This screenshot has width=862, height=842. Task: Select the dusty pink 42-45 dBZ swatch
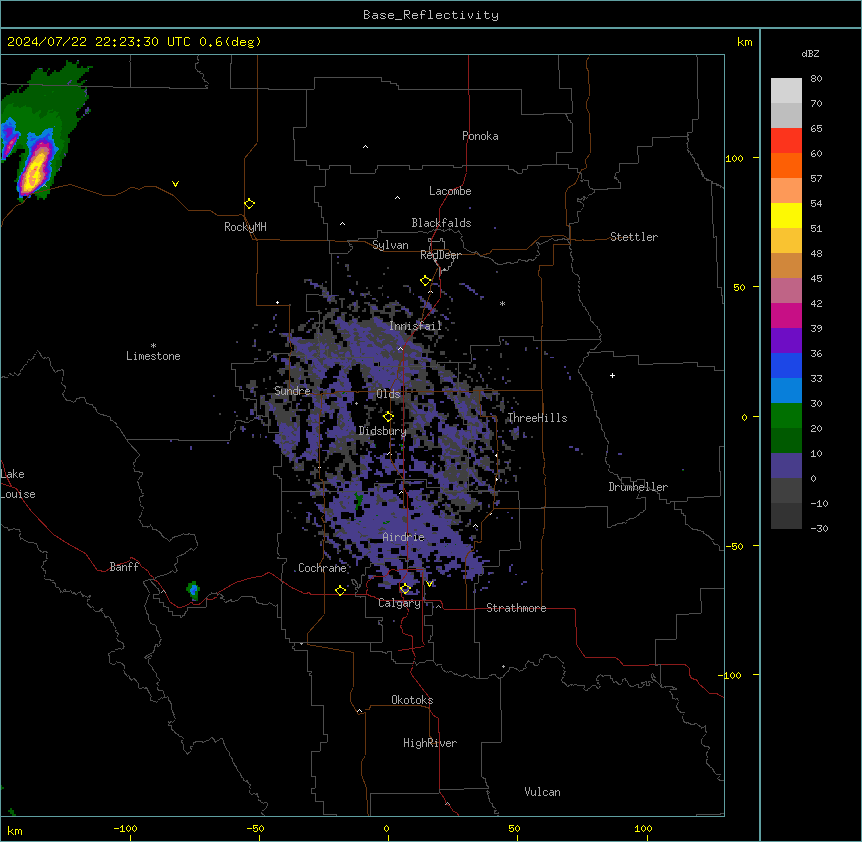click(x=786, y=291)
